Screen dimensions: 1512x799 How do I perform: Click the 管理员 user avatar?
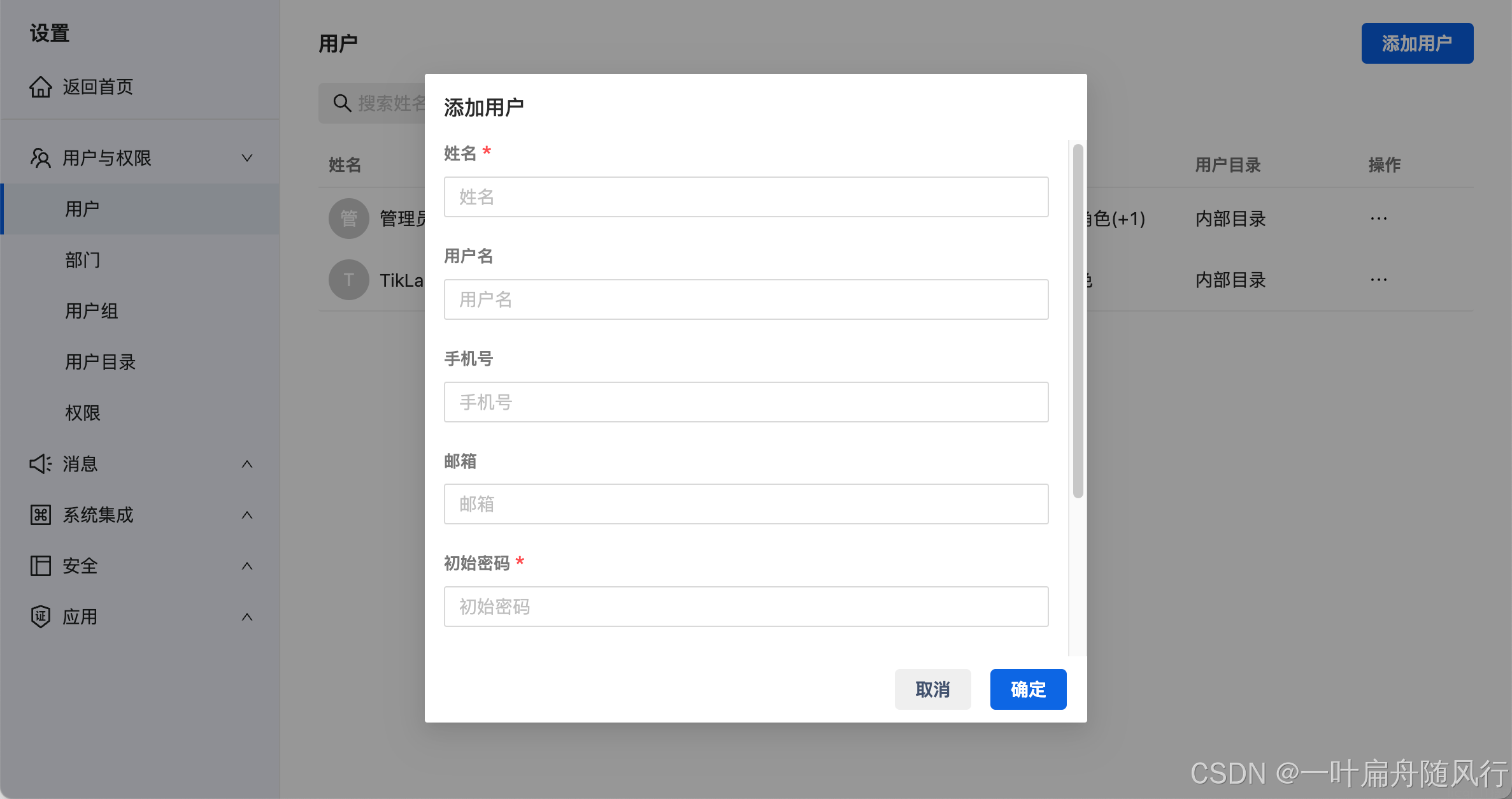coord(349,219)
